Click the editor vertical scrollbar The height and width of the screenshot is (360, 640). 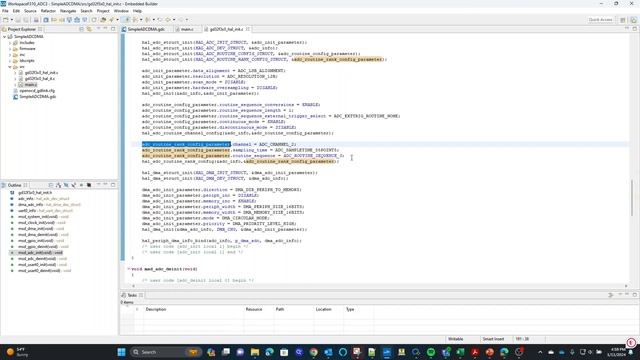point(631,199)
